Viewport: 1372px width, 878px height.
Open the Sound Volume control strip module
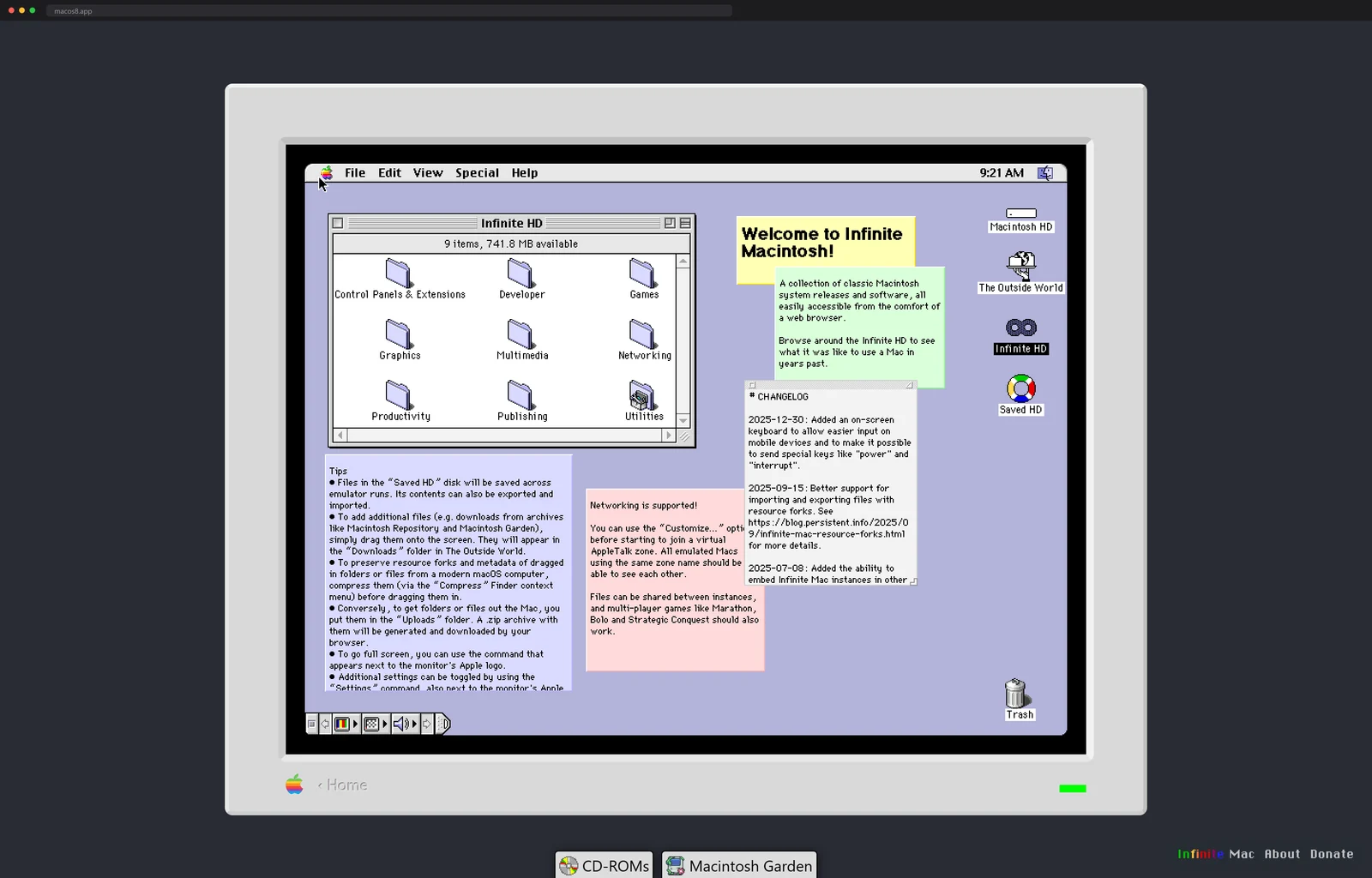point(405,725)
